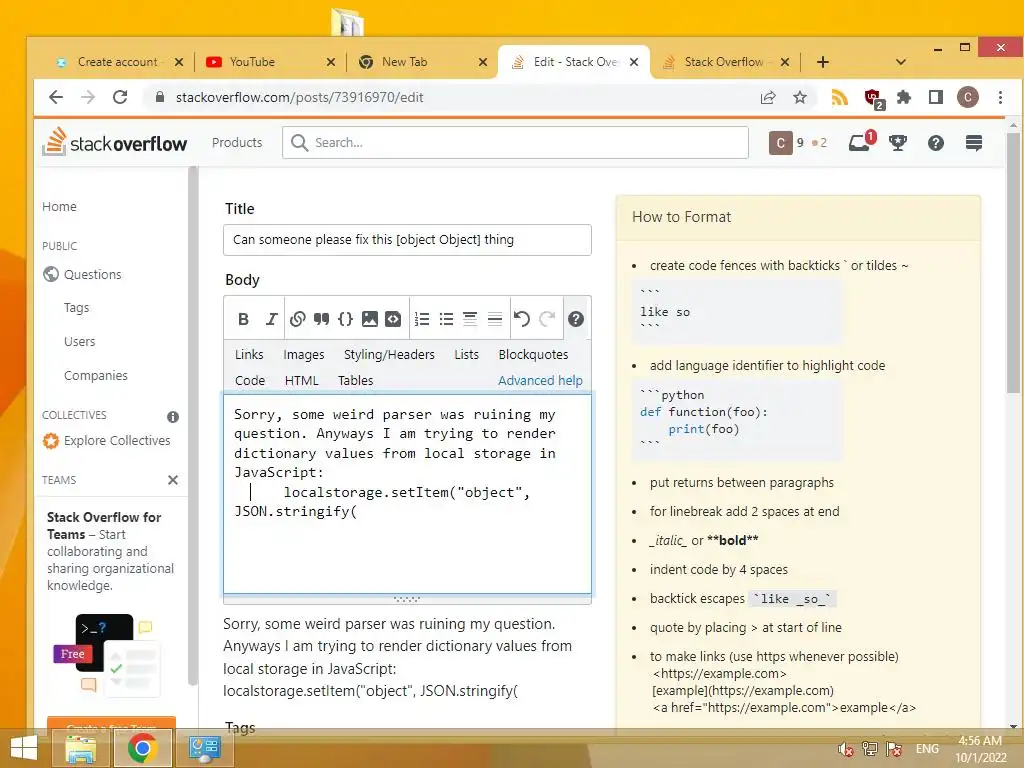1024x768 pixels.
Task: Open editor formatting help question icon
Action: [575, 319]
